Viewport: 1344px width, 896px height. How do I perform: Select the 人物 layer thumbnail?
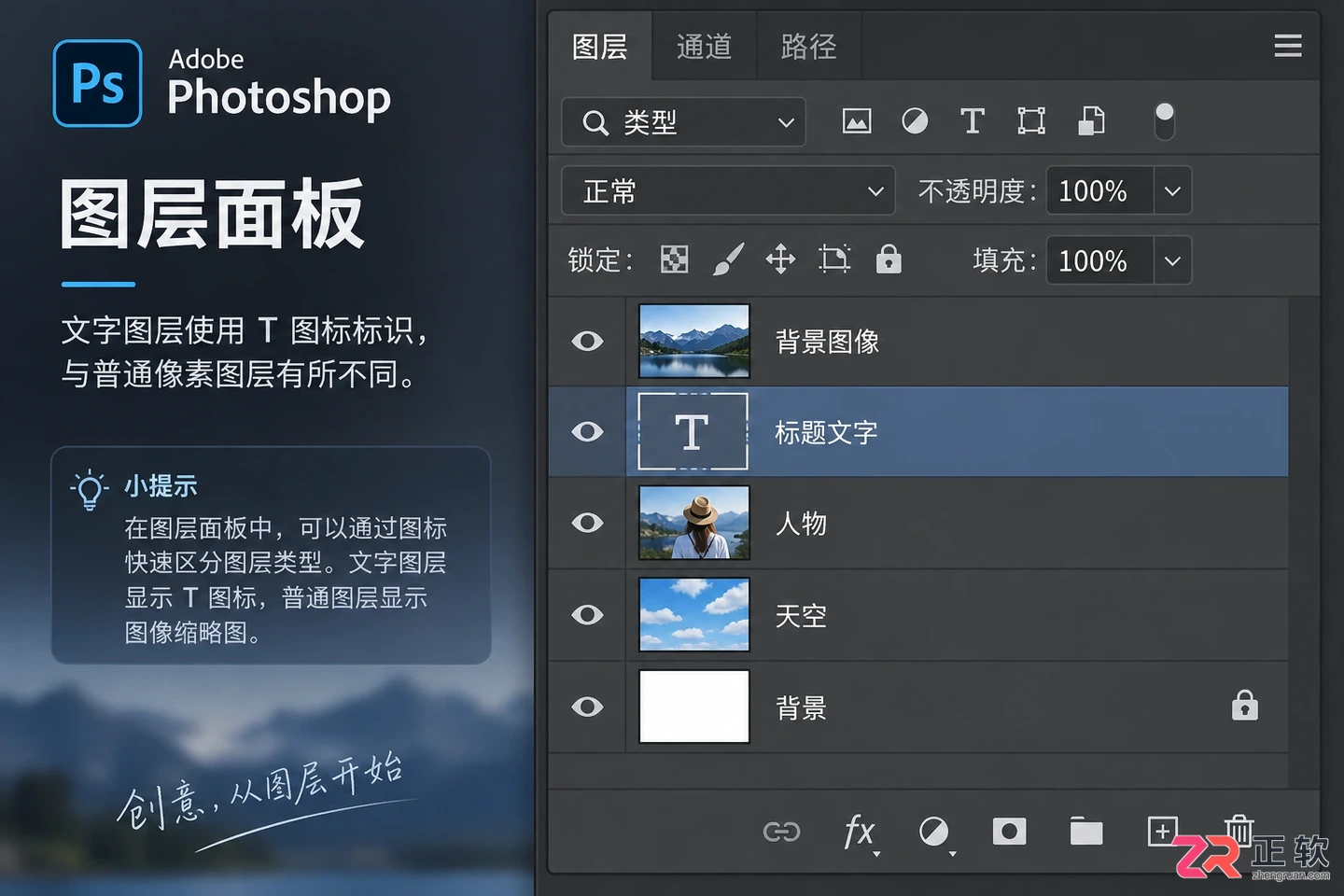click(x=693, y=523)
